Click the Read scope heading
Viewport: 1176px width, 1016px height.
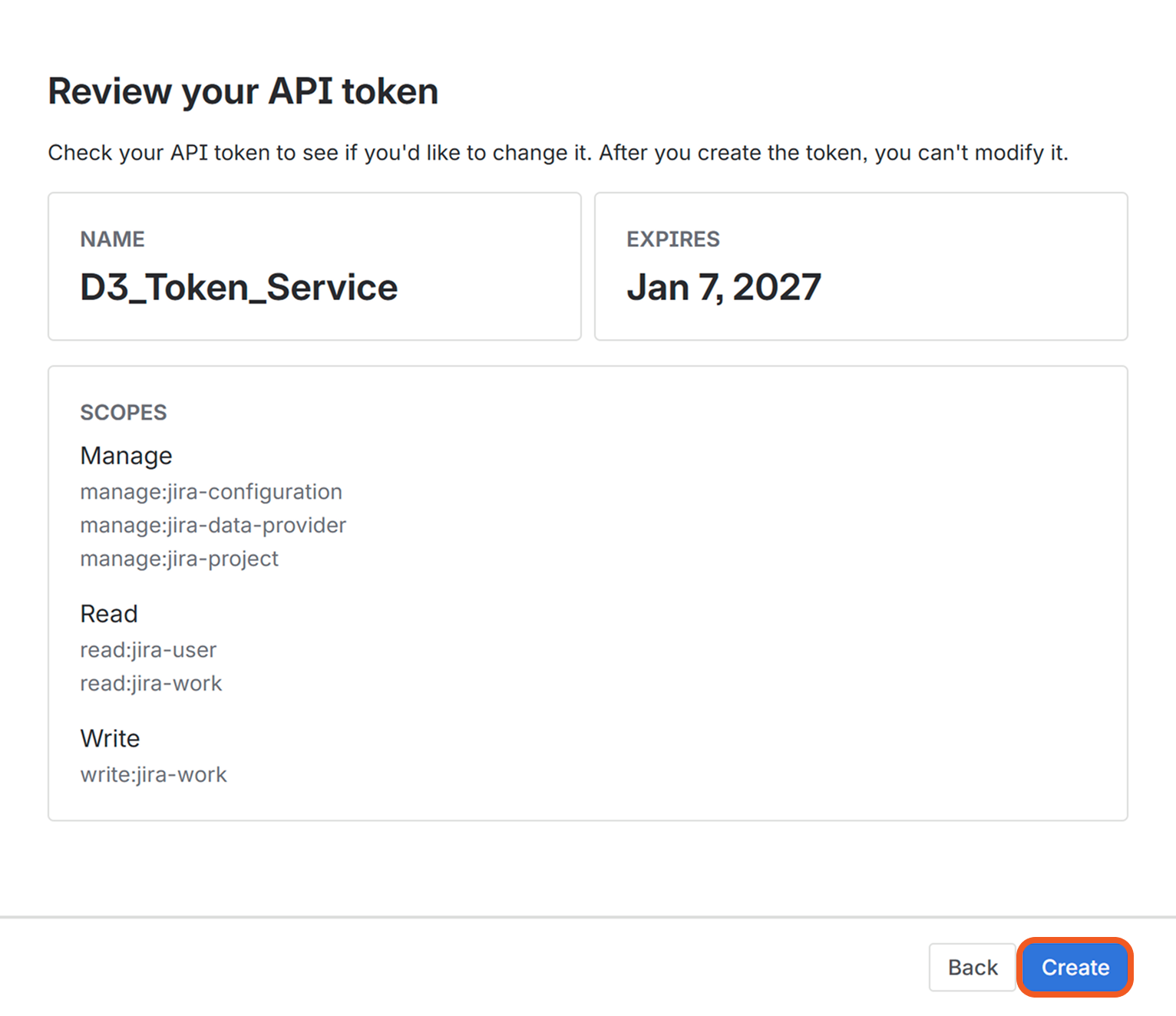(x=109, y=614)
